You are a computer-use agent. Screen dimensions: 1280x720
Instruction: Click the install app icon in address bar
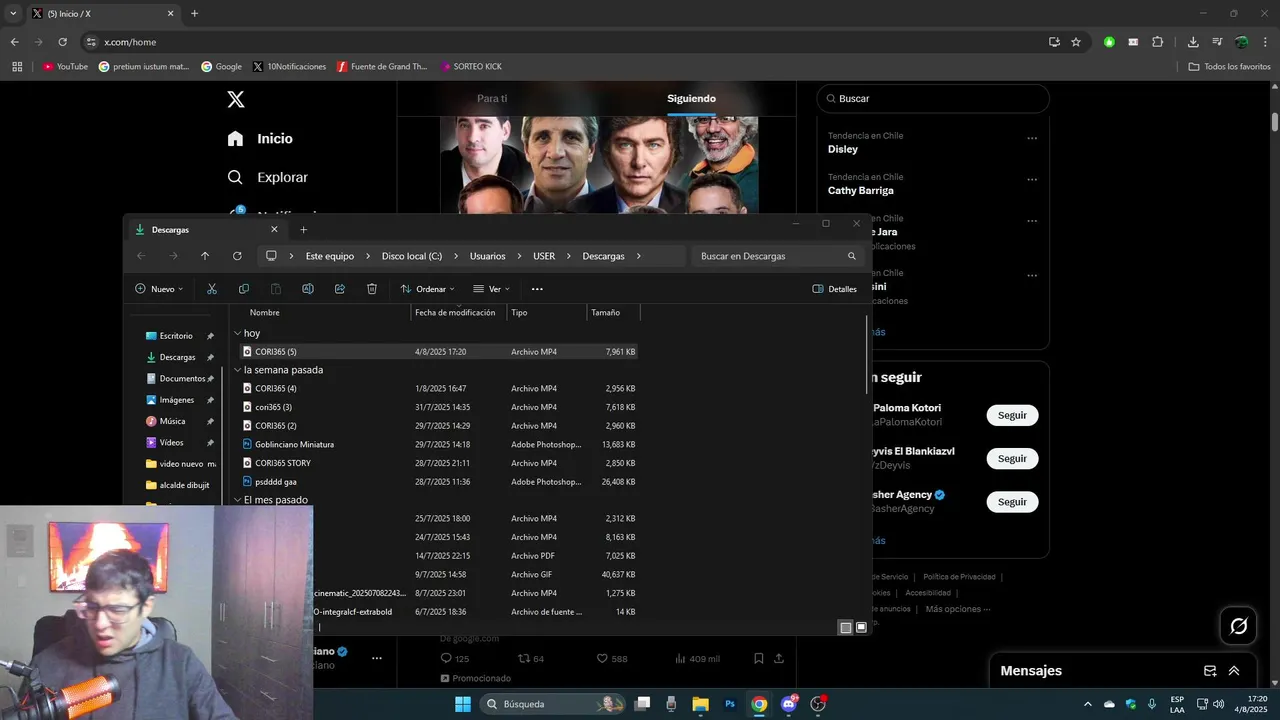click(x=1054, y=42)
